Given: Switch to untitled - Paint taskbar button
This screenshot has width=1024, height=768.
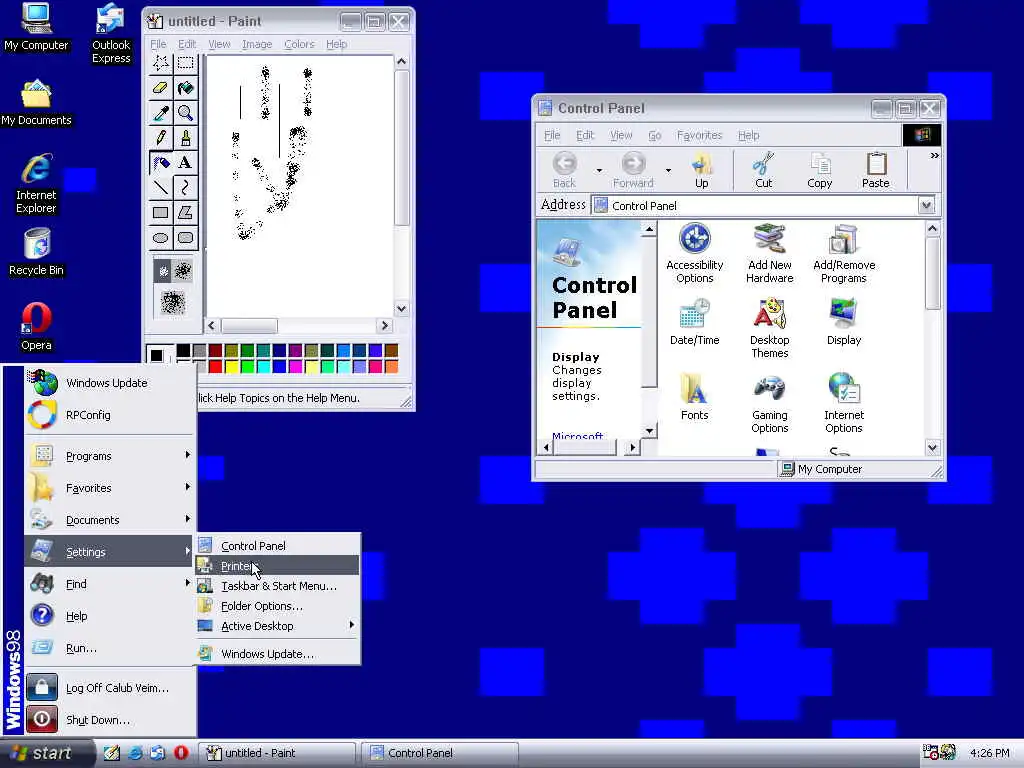Looking at the screenshot, I should tap(277, 753).
